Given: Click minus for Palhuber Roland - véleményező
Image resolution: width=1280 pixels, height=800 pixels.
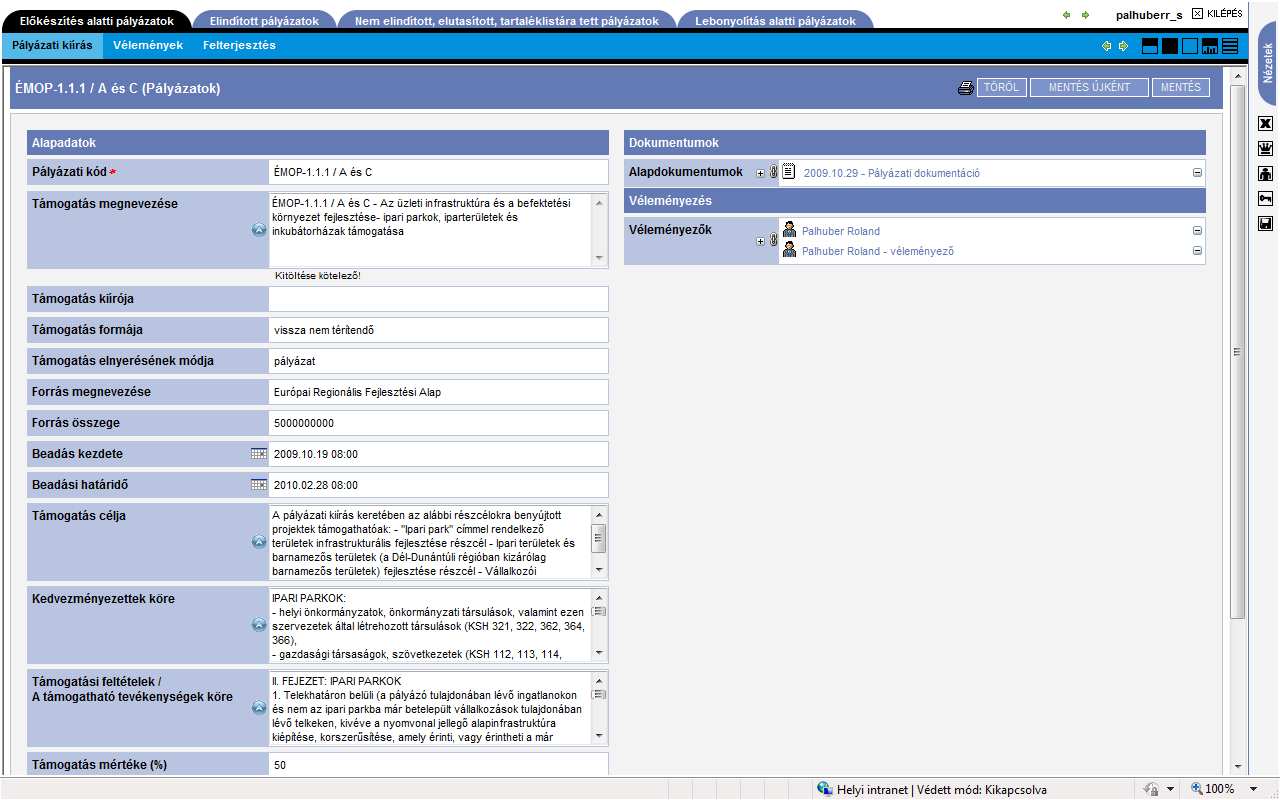Looking at the screenshot, I should click(1197, 250).
